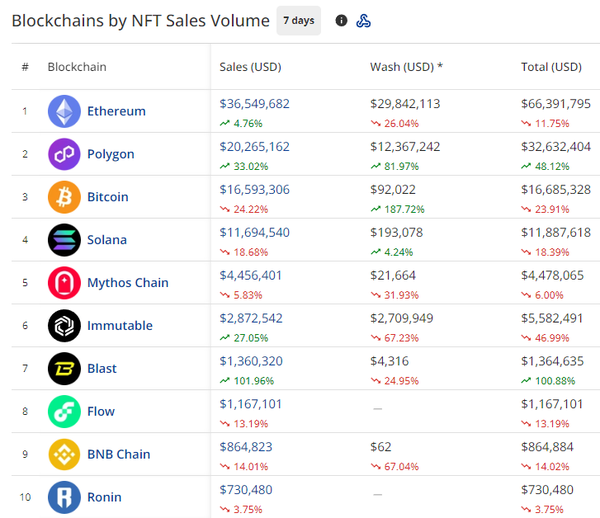Image resolution: width=600 pixels, height=518 pixels.
Task: Open the info icon beside 7 days
Action: tap(341, 20)
